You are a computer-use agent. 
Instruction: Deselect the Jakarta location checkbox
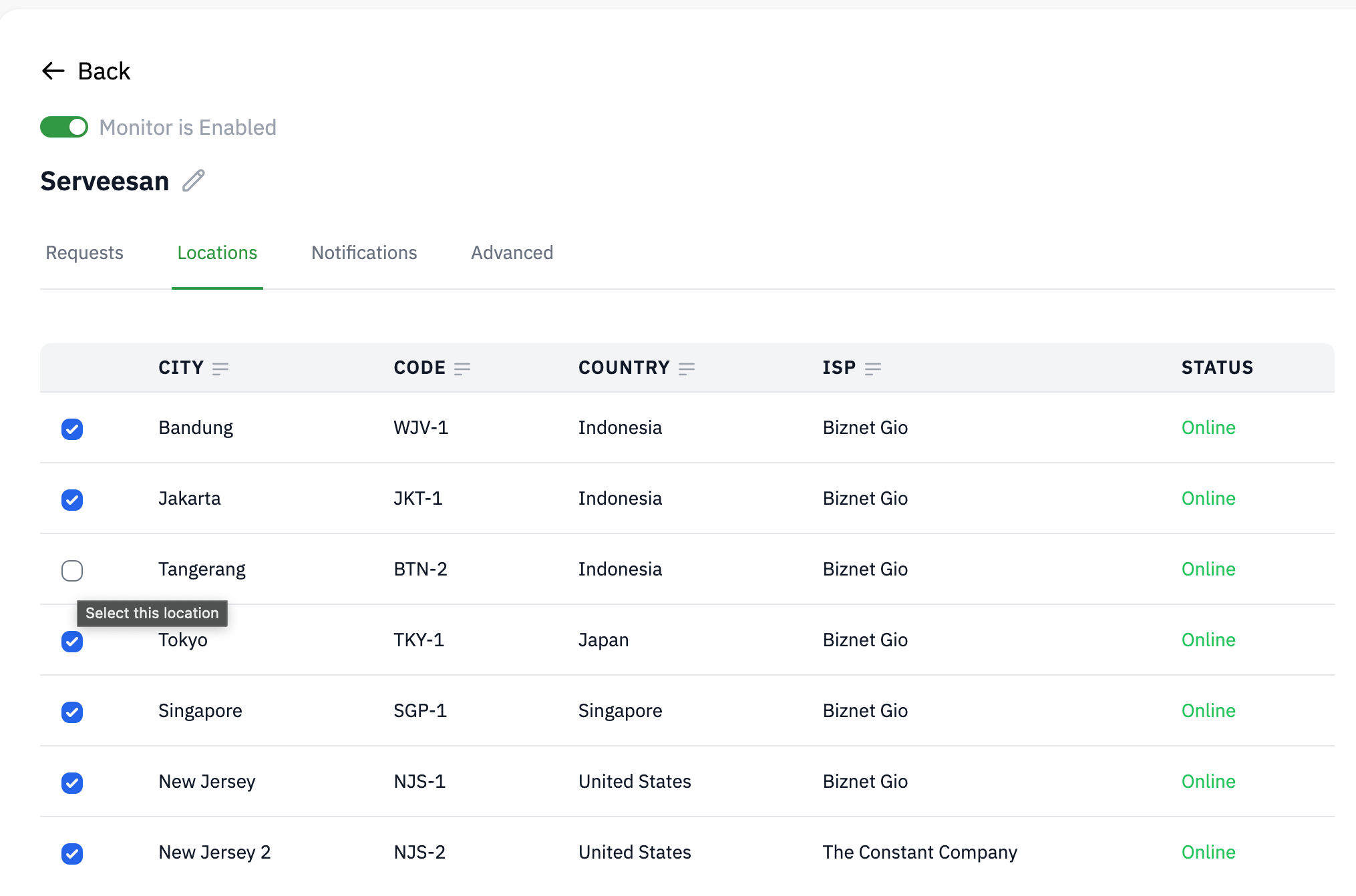coord(72,500)
